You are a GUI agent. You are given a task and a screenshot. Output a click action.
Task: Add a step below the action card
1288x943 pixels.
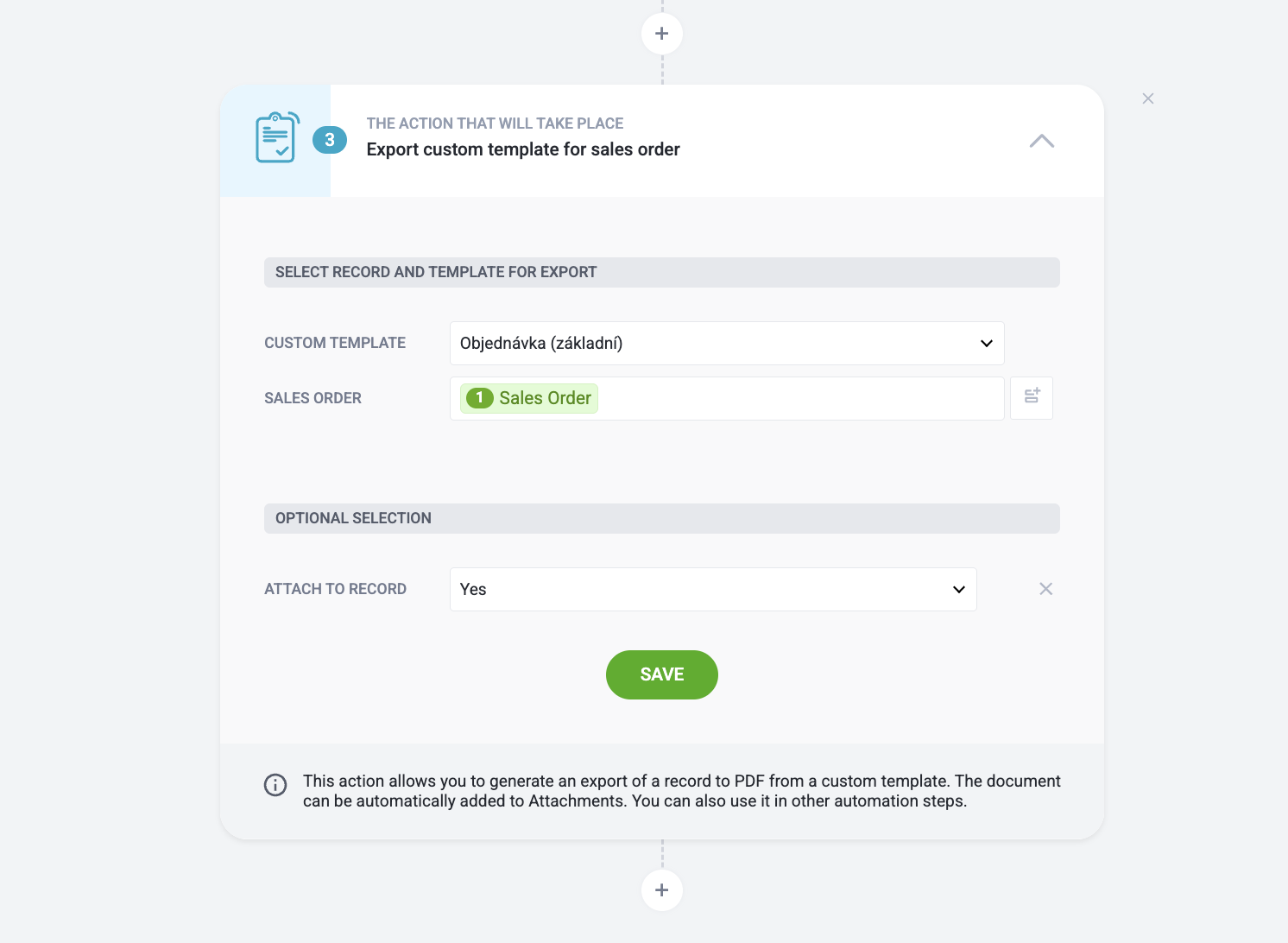click(x=662, y=890)
